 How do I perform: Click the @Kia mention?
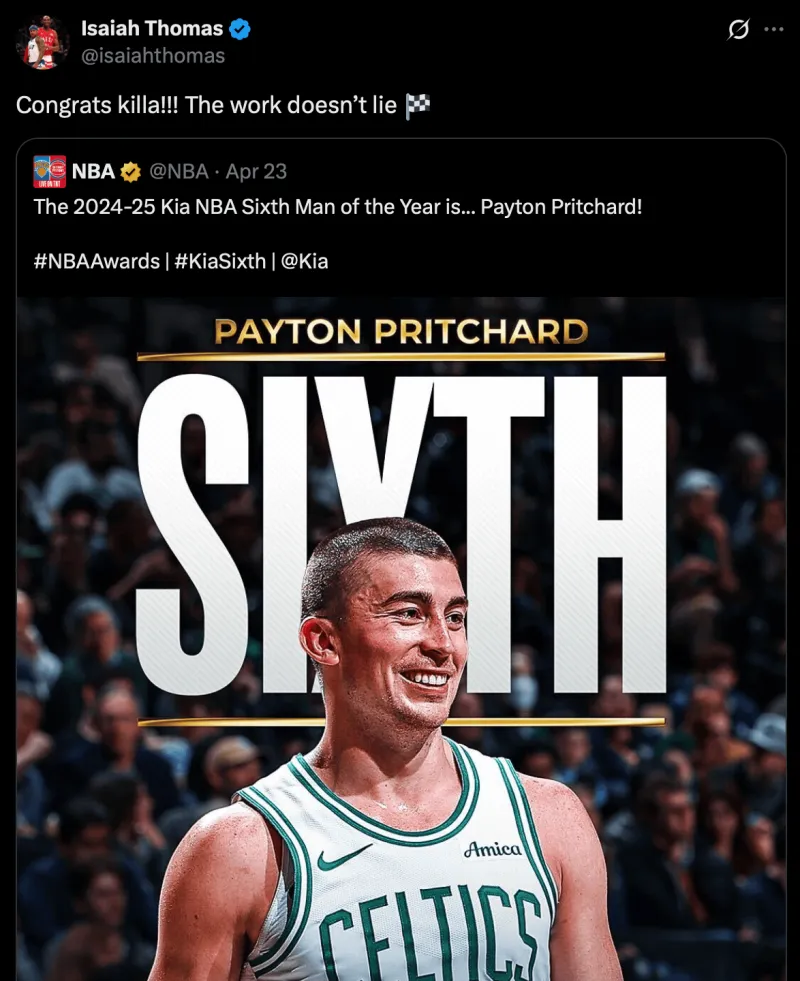(x=305, y=261)
